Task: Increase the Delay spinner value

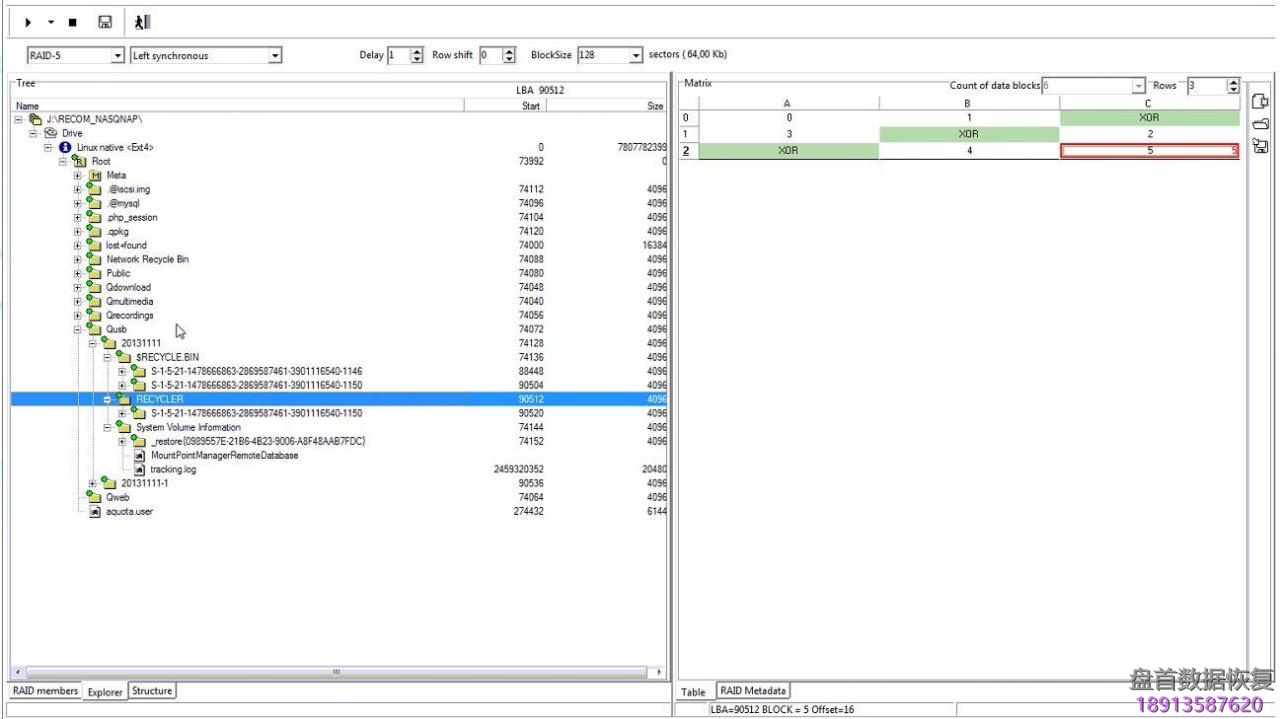Action: coord(417,52)
